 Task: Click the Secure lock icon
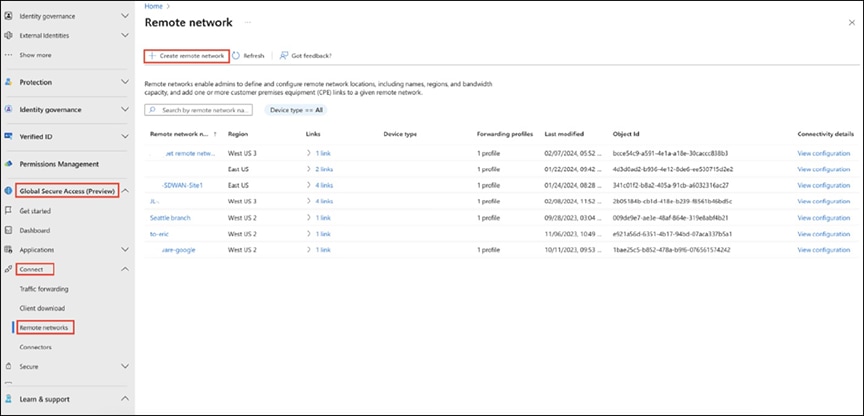[8, 366]
